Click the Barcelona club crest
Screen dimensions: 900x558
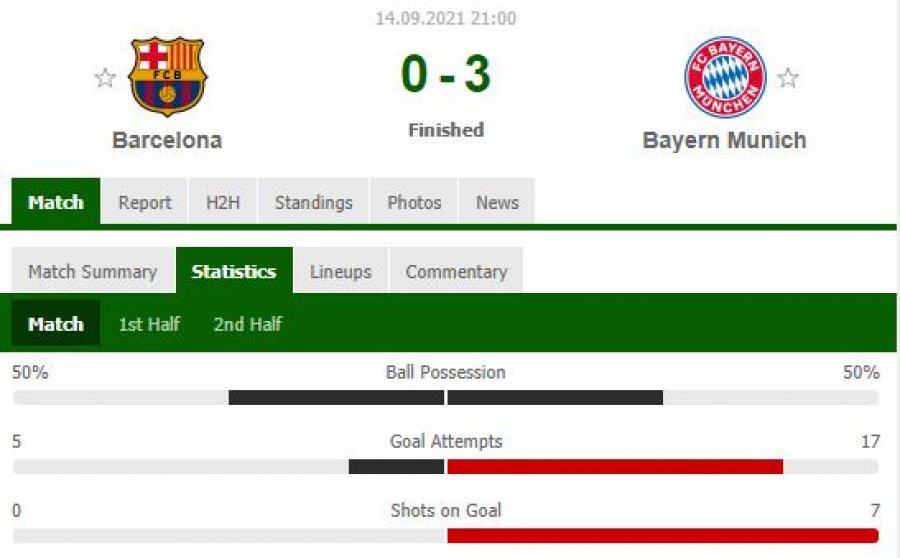[x=167, y=76]
